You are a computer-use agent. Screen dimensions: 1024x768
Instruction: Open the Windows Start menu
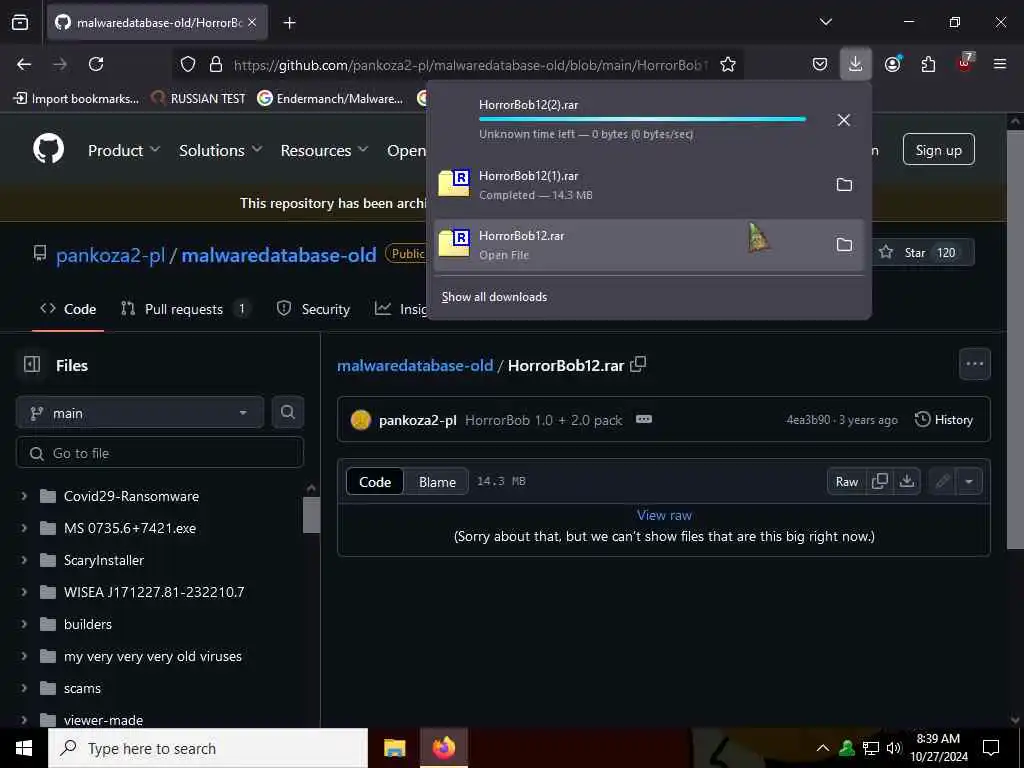[24, 748]
